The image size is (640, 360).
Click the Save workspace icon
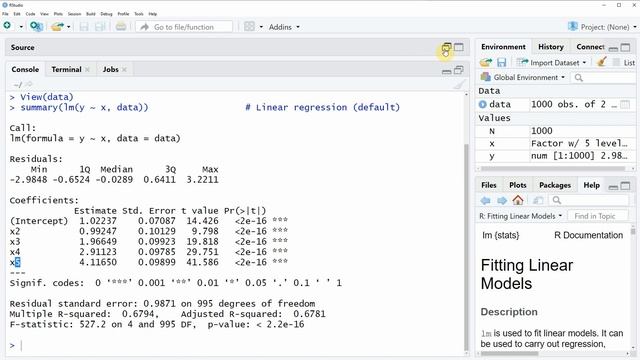click(x=502, y=62)
